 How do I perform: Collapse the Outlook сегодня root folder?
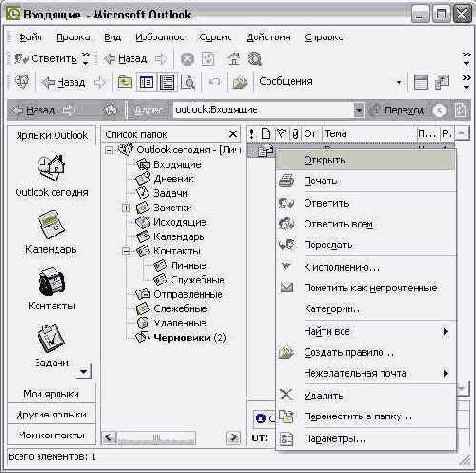click(x=109, y=150)
